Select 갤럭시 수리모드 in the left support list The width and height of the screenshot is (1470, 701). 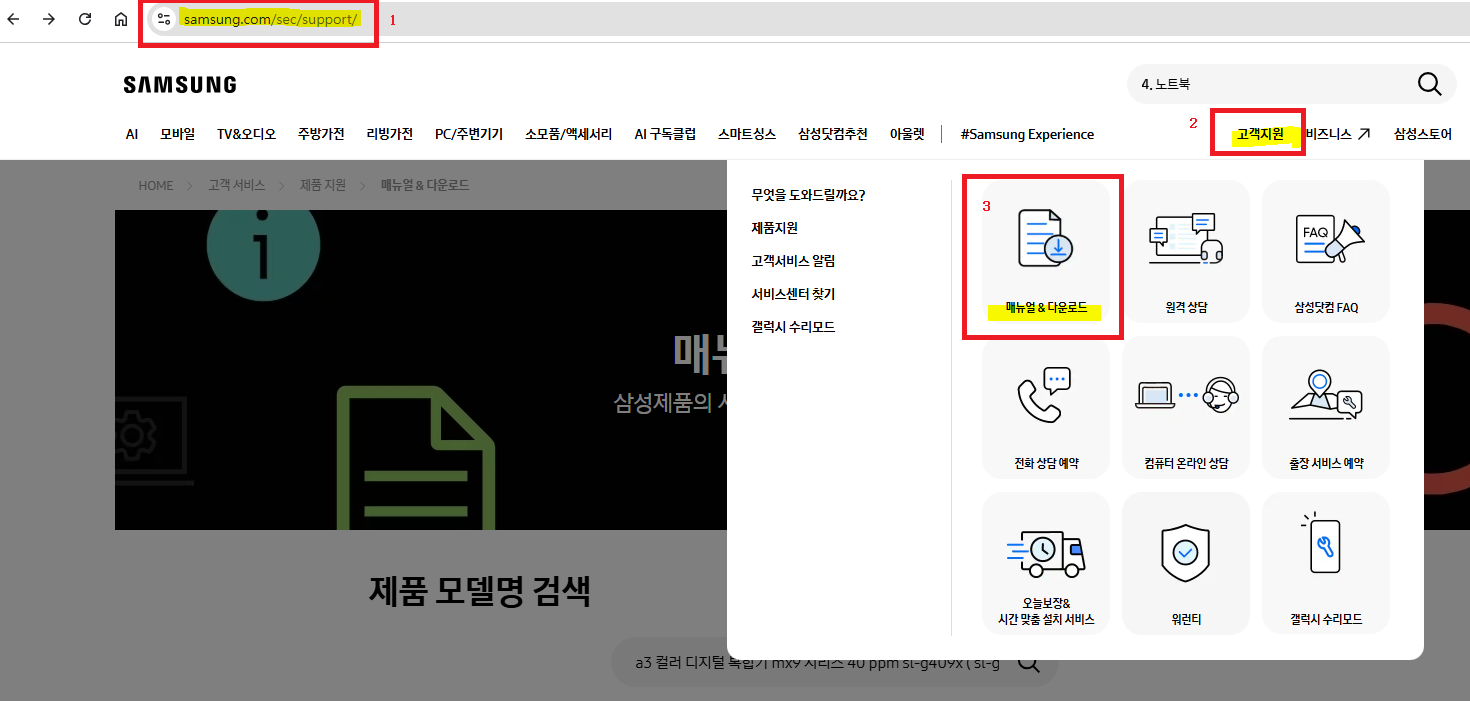click(x=793, y=327)
